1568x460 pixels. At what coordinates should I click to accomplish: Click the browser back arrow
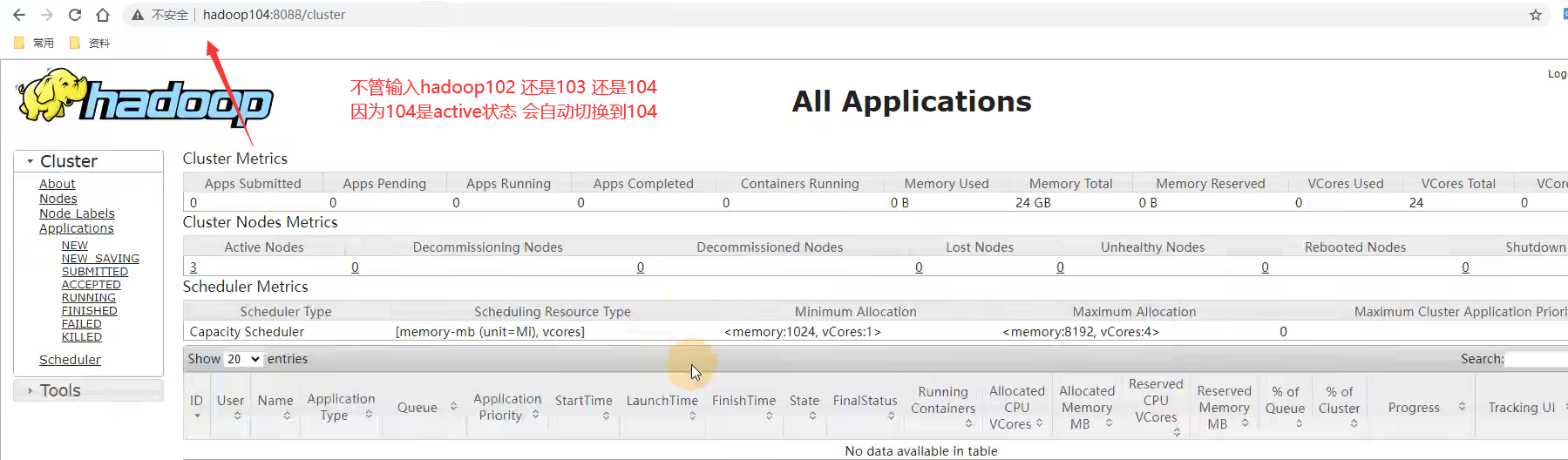pyautogui.click(x=19, y=15)
